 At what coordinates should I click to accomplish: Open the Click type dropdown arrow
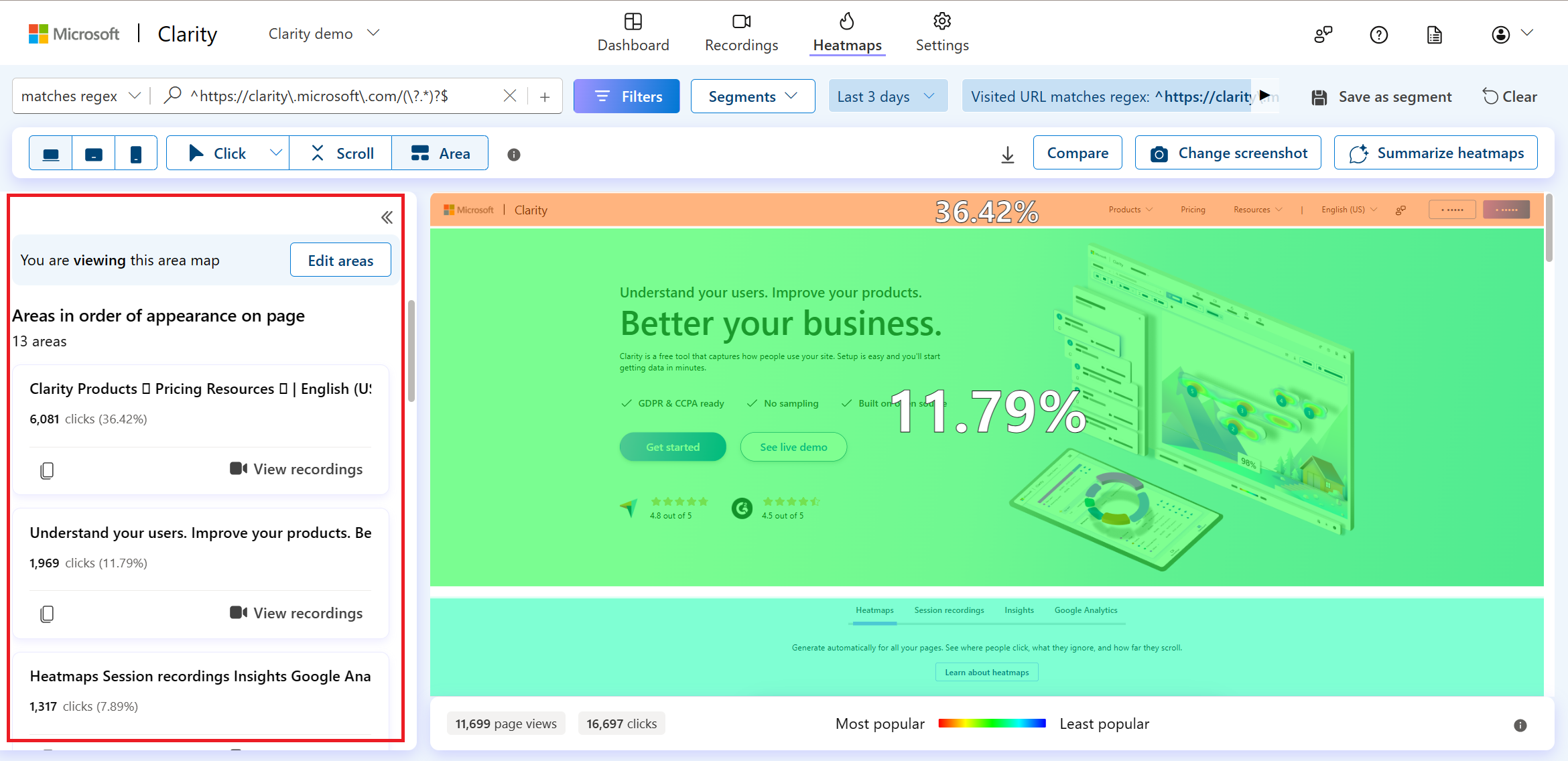pos(276,153)
